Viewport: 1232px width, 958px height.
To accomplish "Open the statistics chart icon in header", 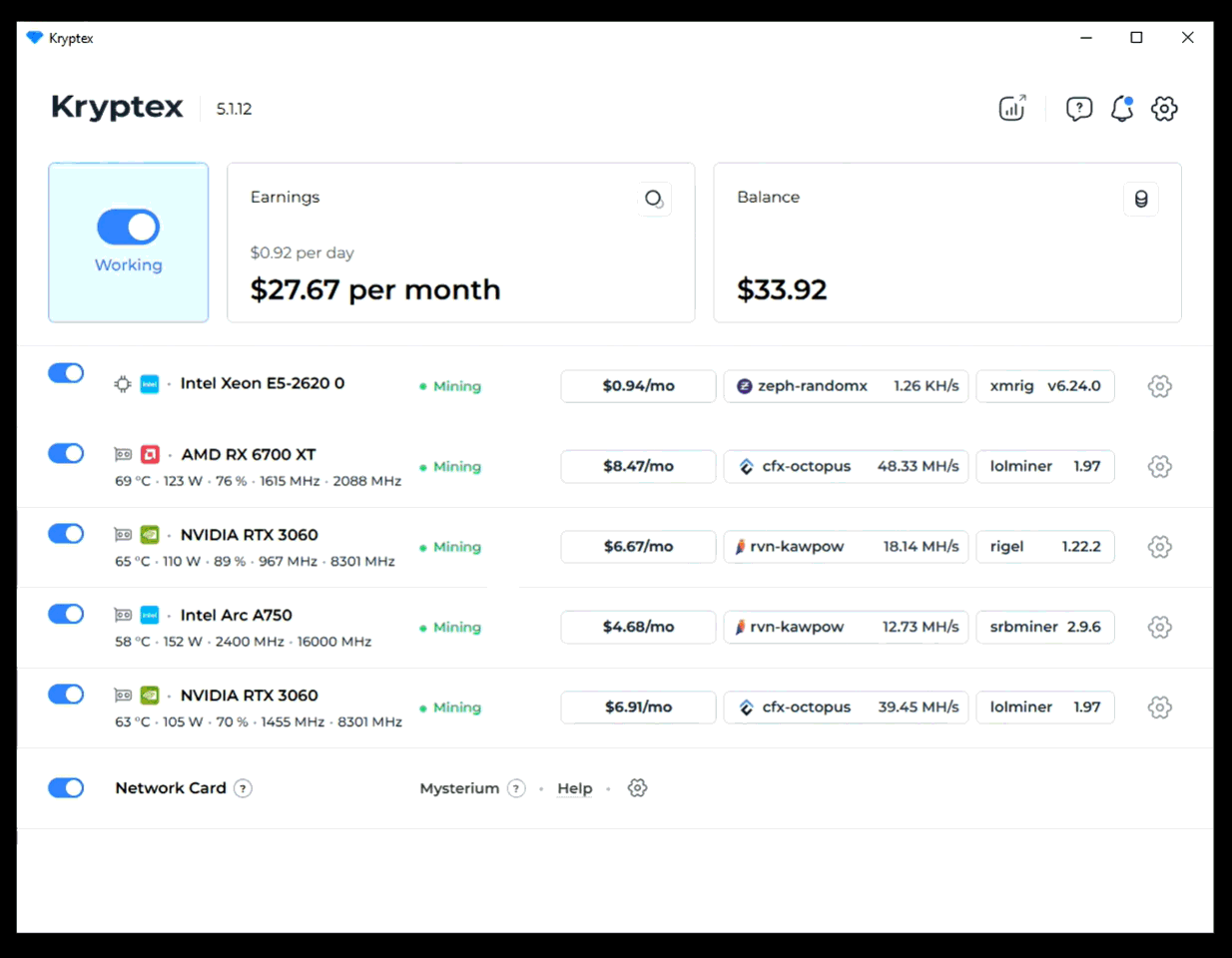I will tap(1012, 108).
